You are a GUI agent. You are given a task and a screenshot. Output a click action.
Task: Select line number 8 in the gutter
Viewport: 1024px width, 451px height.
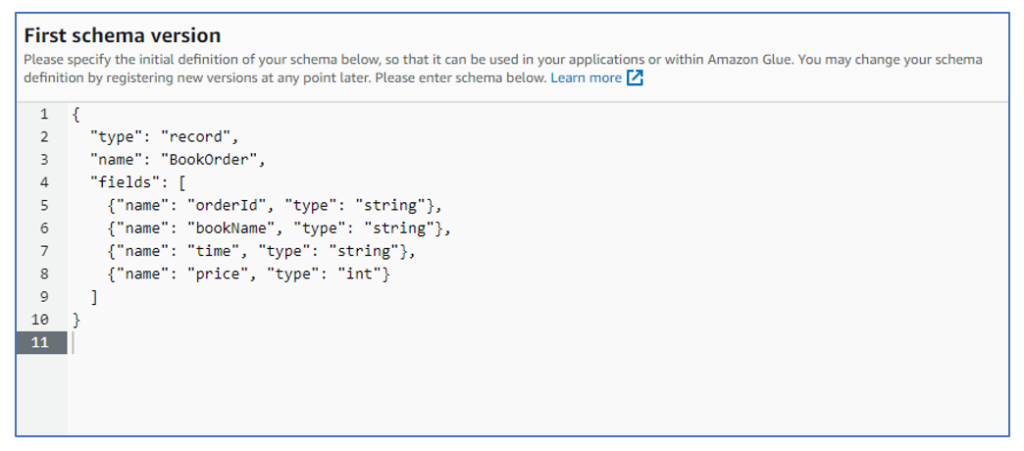44,274
